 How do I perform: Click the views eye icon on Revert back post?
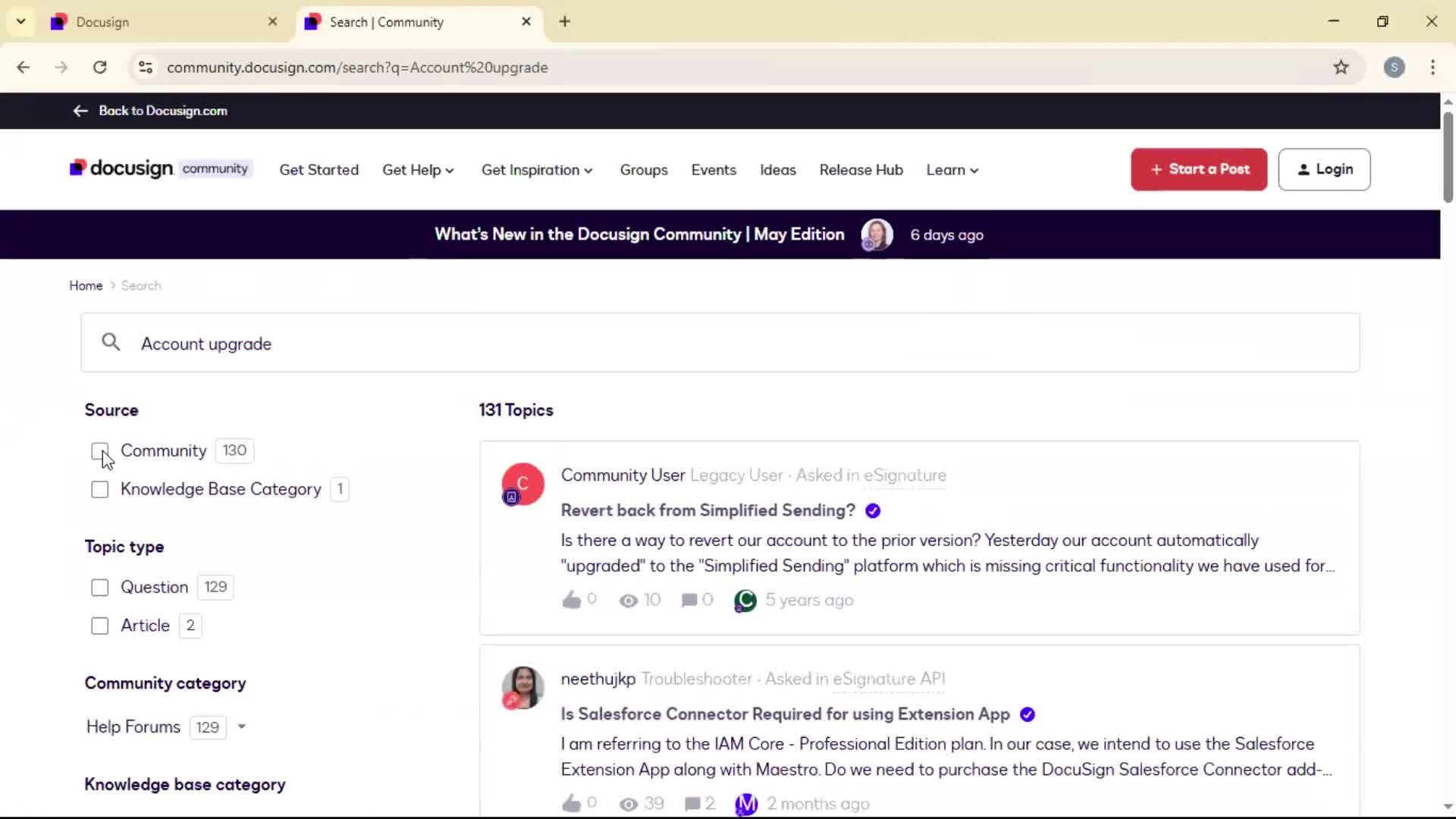coord(628,601)
